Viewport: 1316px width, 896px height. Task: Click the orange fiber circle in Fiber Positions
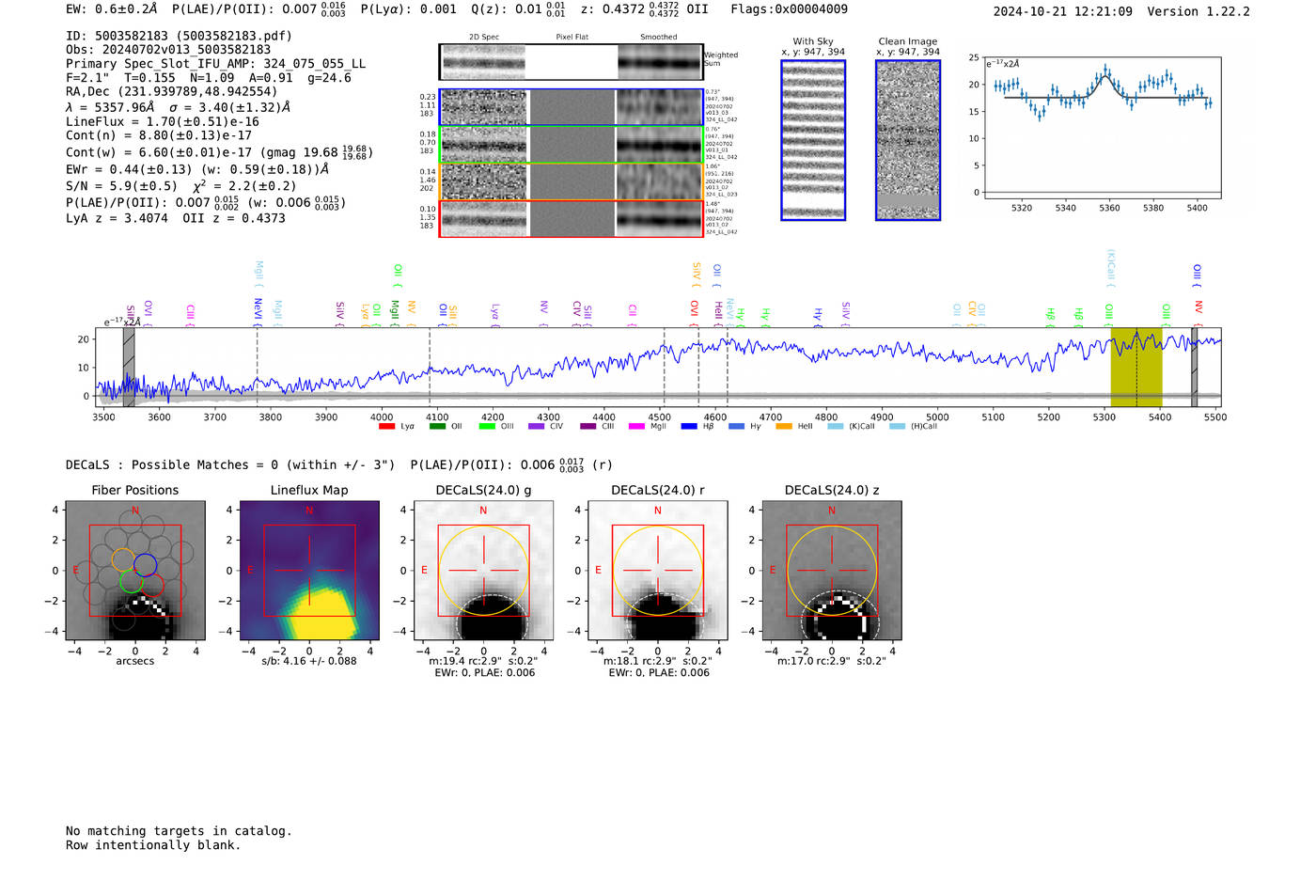coord(123,559)
